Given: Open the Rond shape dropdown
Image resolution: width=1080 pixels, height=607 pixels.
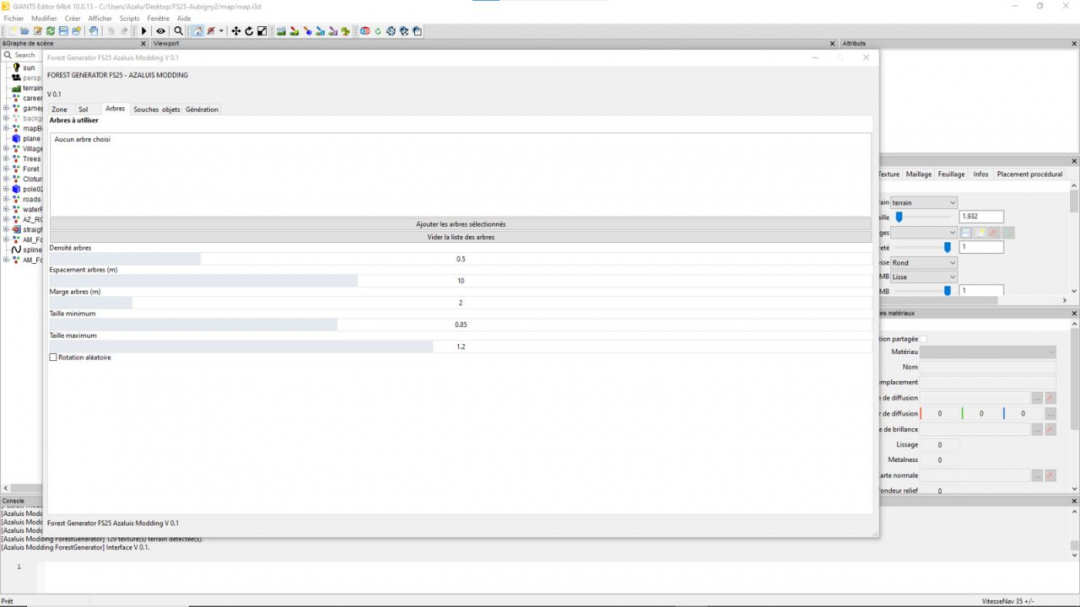Looking at the screenshot, I should 924,263.
